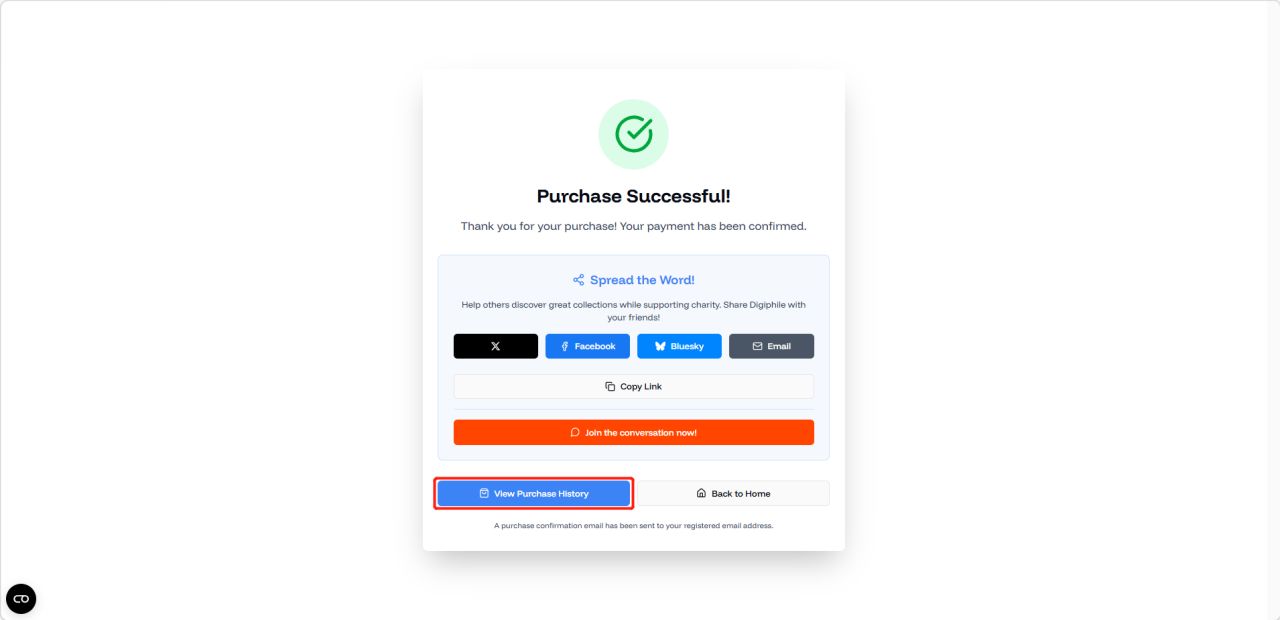Click the shopping bag icon

point(484,494)
